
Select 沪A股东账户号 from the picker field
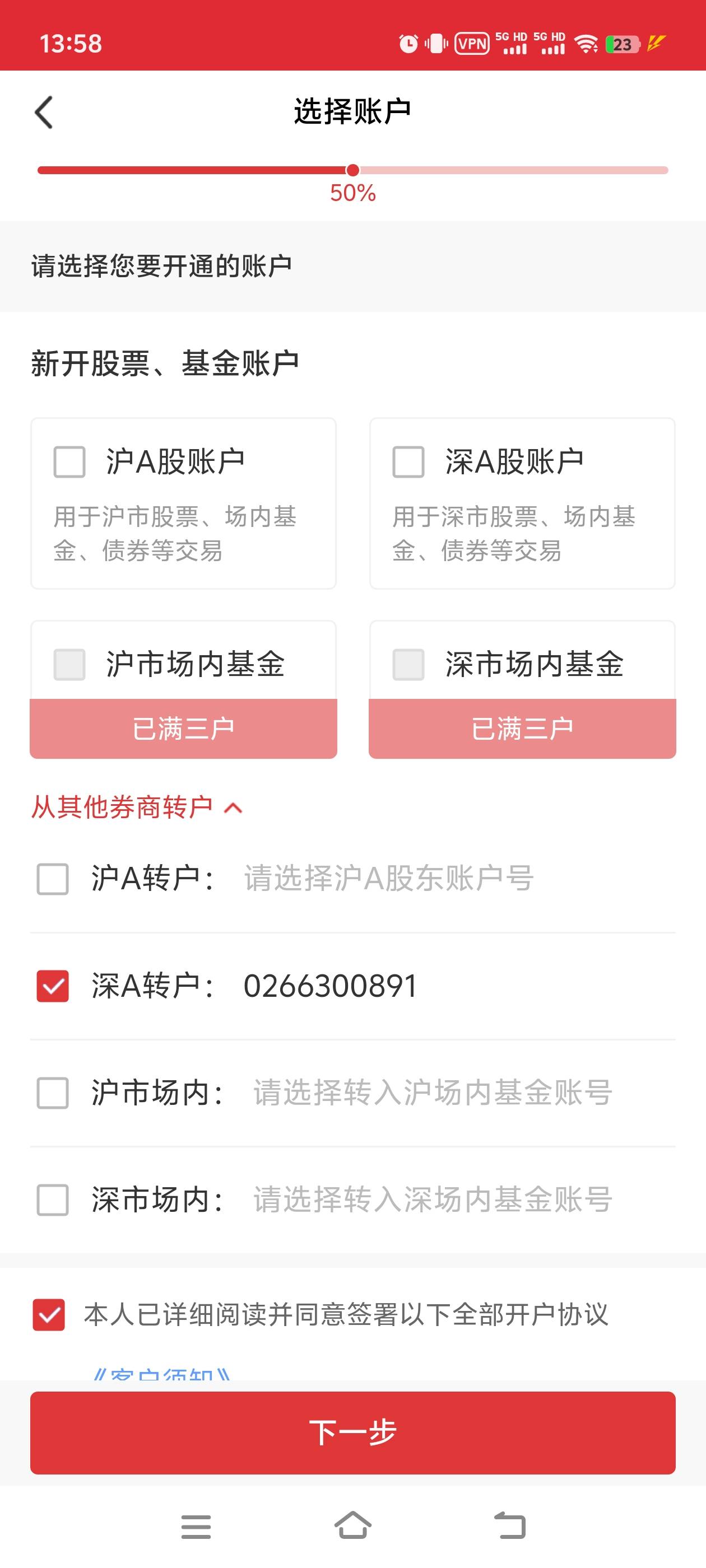pos(389,879)
